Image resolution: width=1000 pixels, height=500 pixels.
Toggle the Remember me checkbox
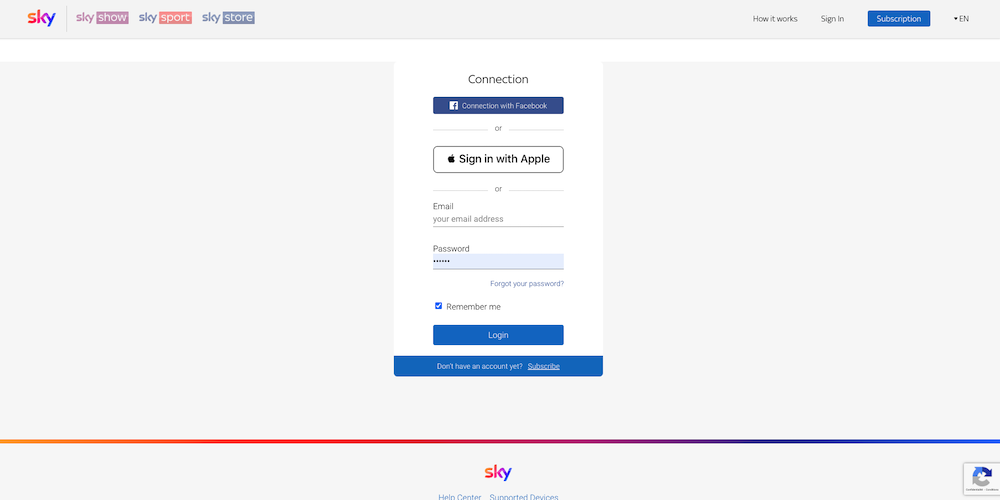coord(438,306)
